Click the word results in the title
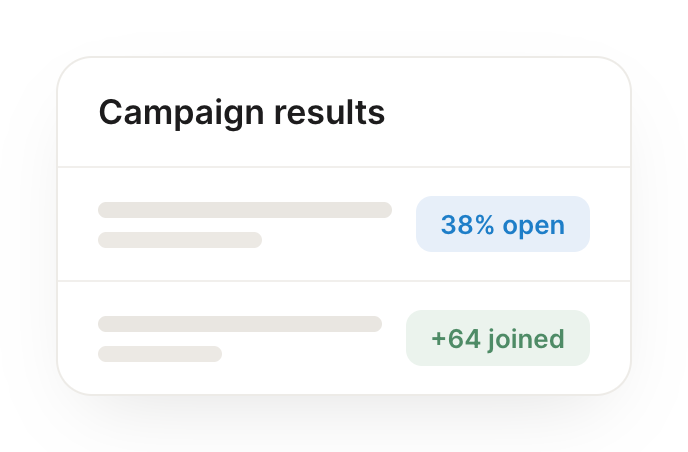The height and width of the screenshot is (452, 688). click(330, 112)
